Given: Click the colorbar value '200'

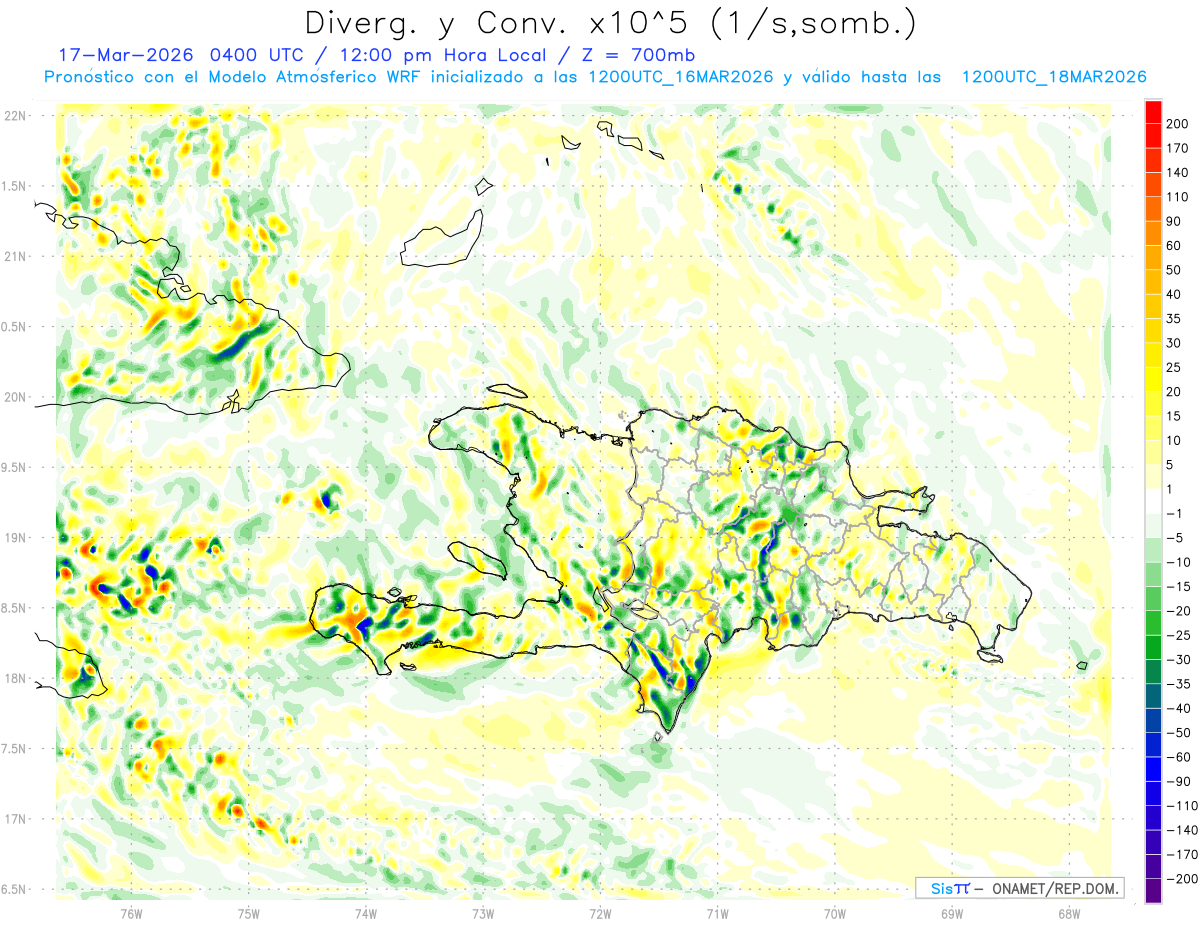Looking at the screenshot, I should coord(1179,124).
